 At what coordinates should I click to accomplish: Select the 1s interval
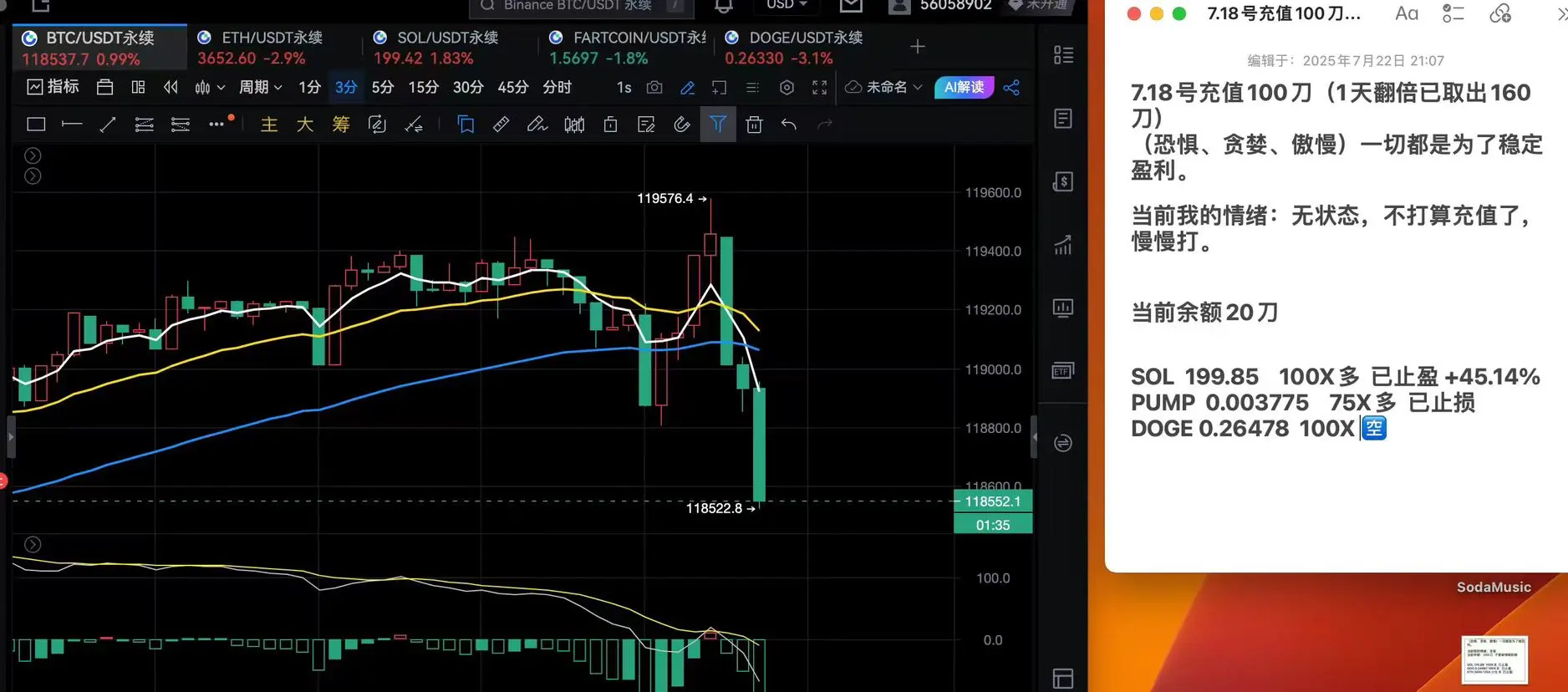tap(624, 87)
